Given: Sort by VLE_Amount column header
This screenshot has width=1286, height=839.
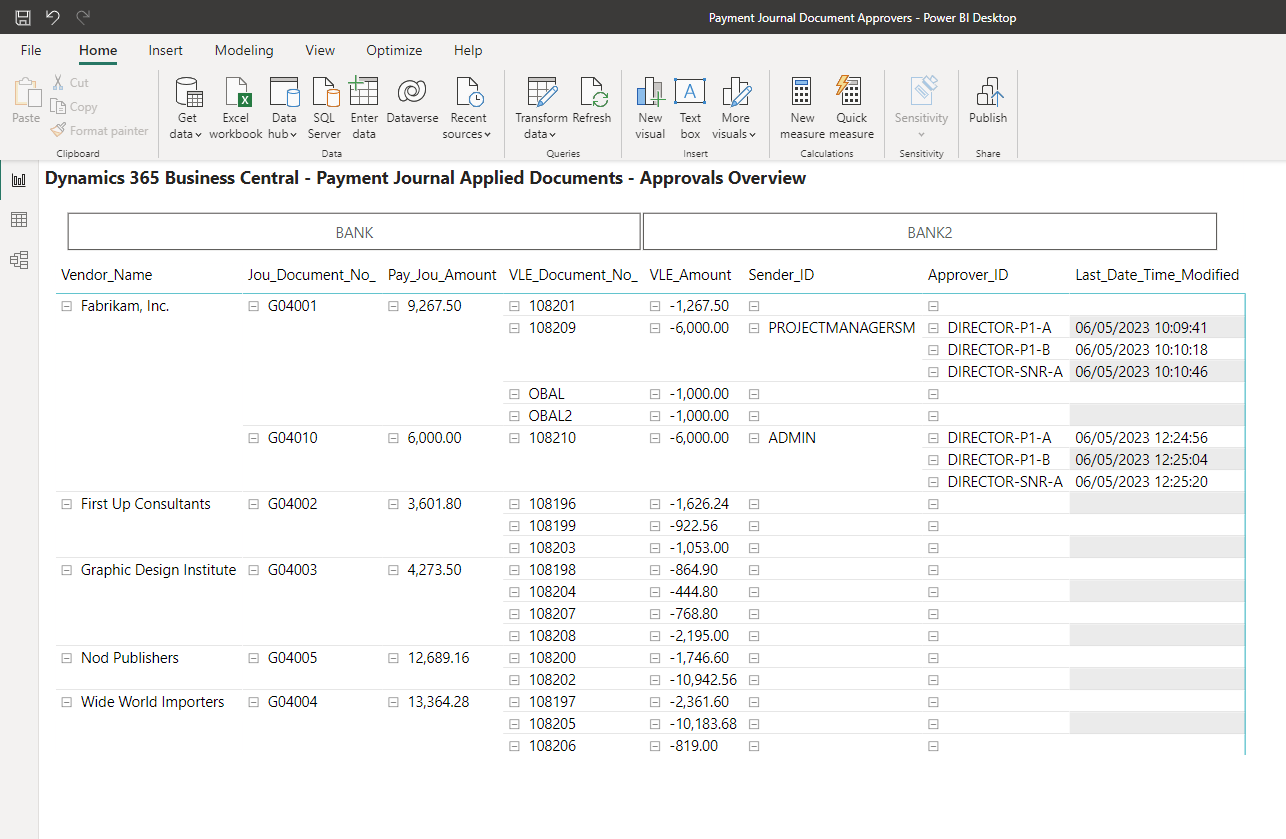Looking at the screenshot, I should click(691, 275).
